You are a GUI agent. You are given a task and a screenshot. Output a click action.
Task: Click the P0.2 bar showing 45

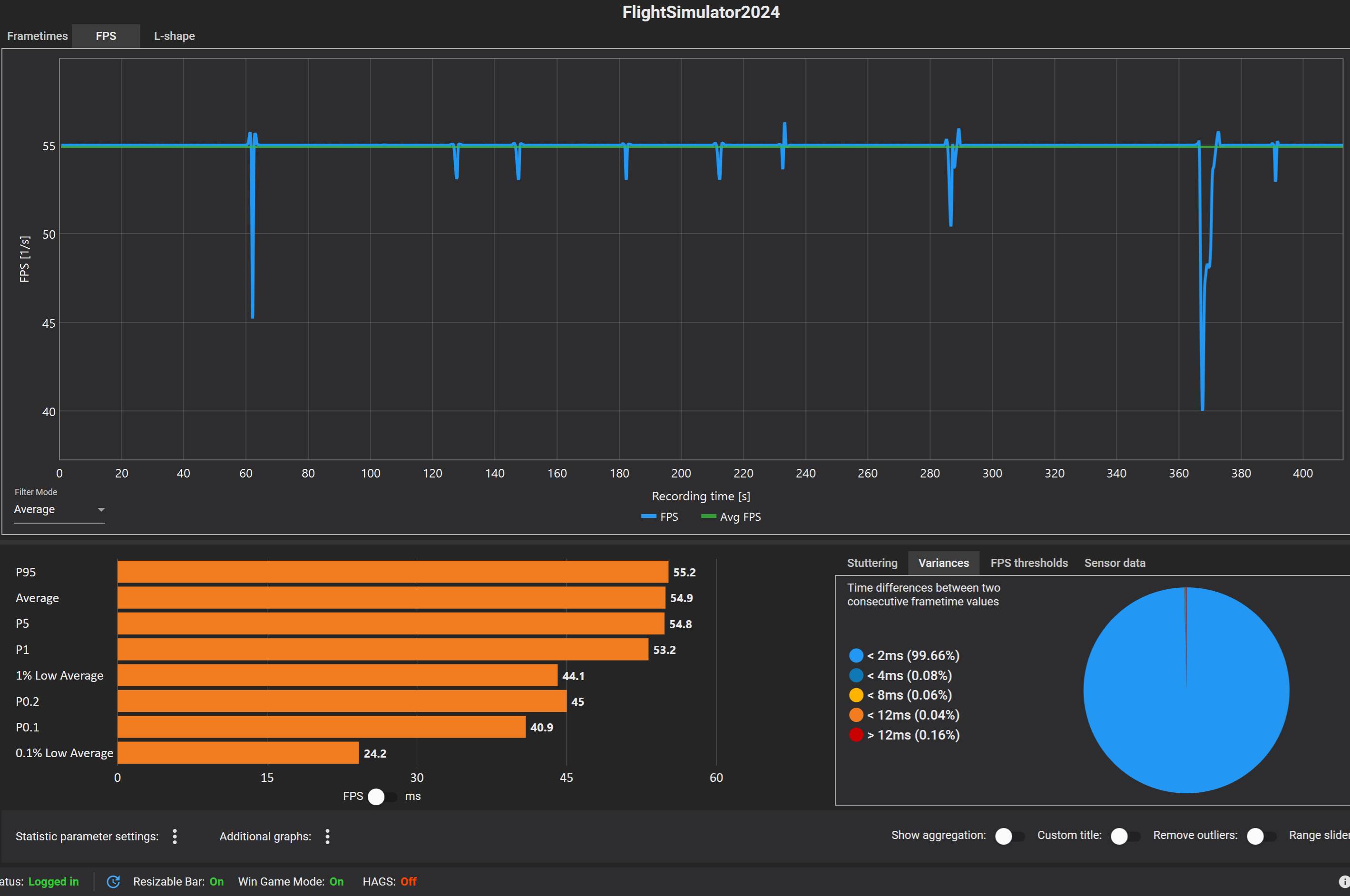pos(342,701)
